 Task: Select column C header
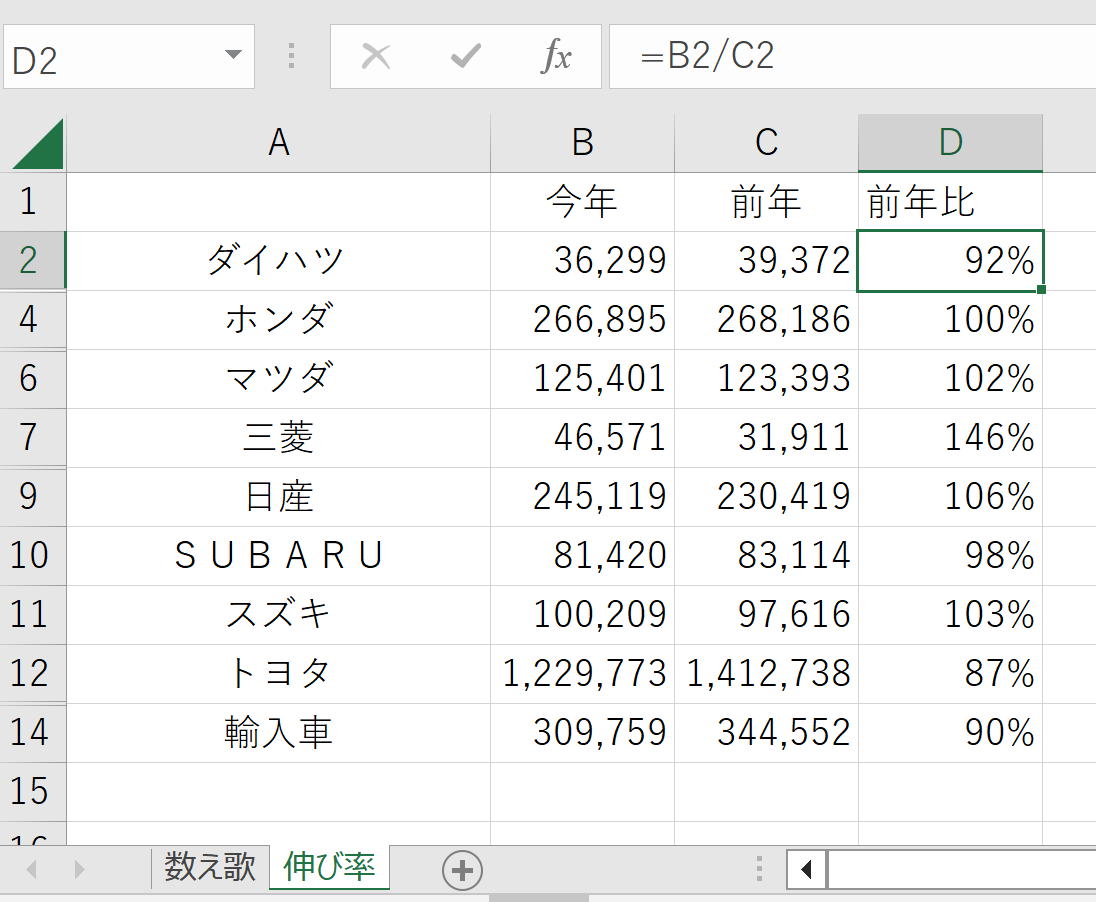click(x=766, y=143)
